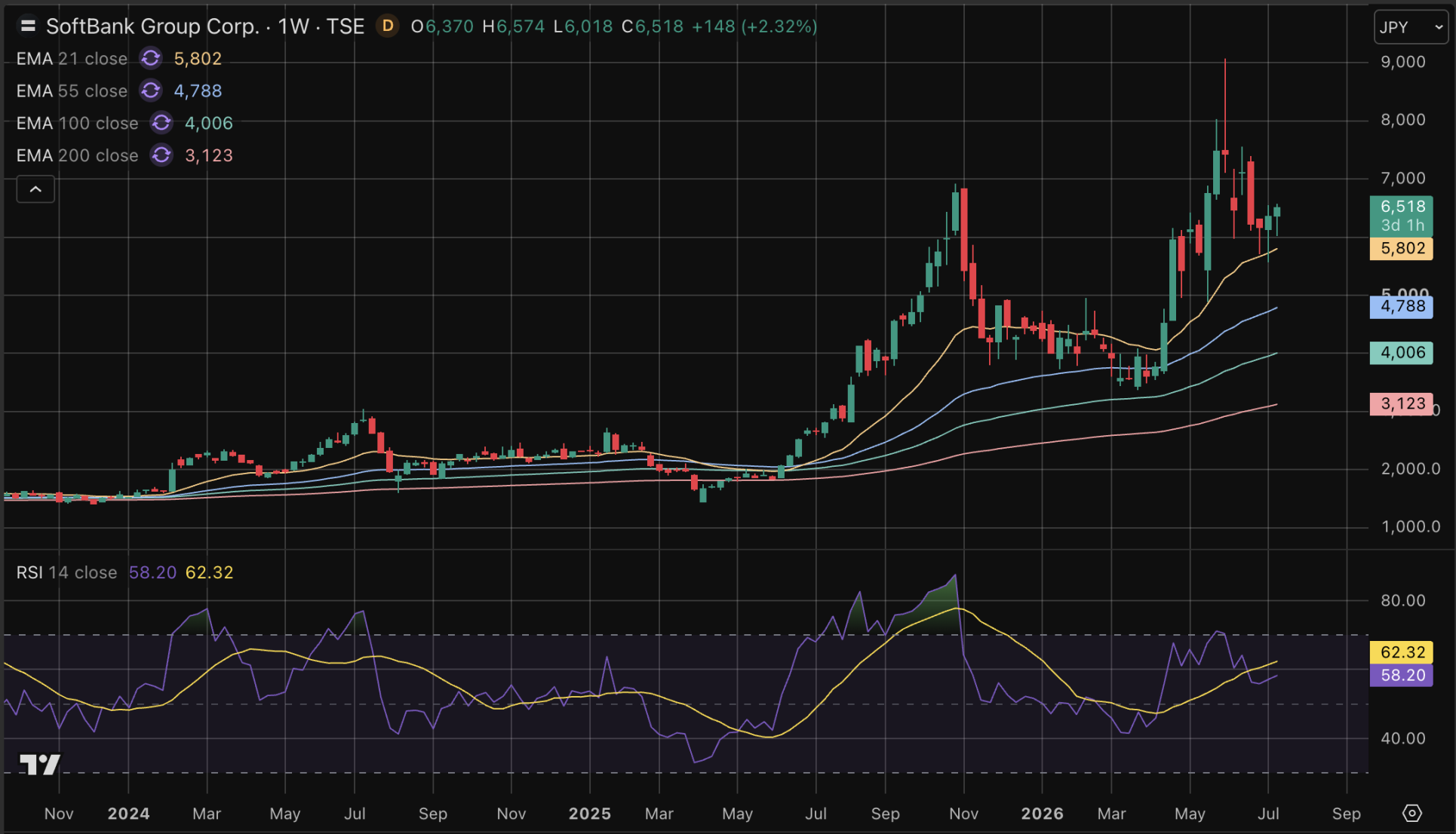Viewport: 1456px width, 834px height.
Task: Click the purple 58.20 tag on RSI scale
Action: click(x=1401, y=676)
